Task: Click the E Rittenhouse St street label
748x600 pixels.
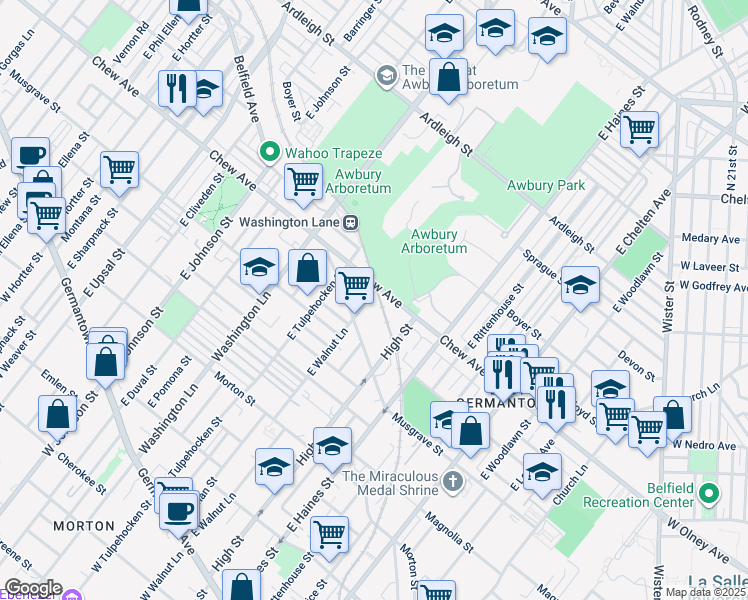Action: coord(496,316)
